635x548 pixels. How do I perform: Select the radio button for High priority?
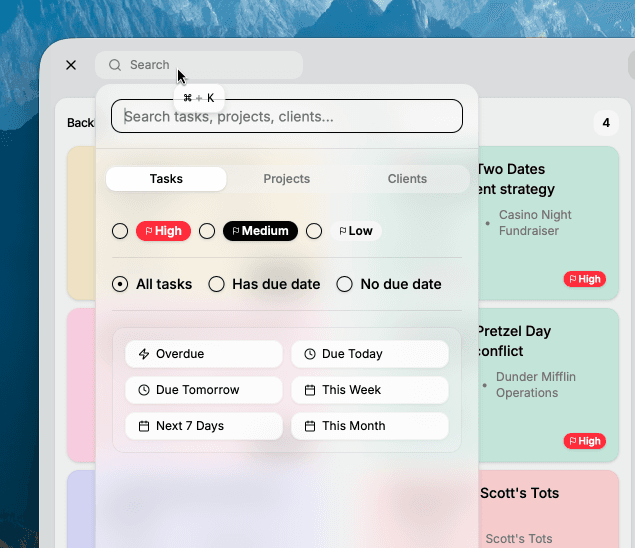120,231
